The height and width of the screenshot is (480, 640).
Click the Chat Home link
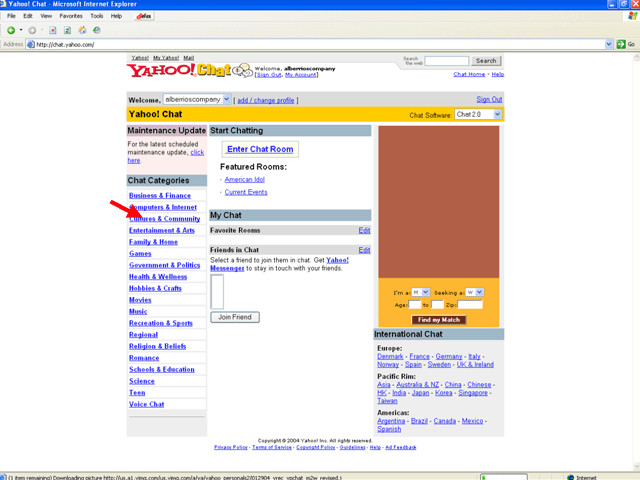click(469, 74)
